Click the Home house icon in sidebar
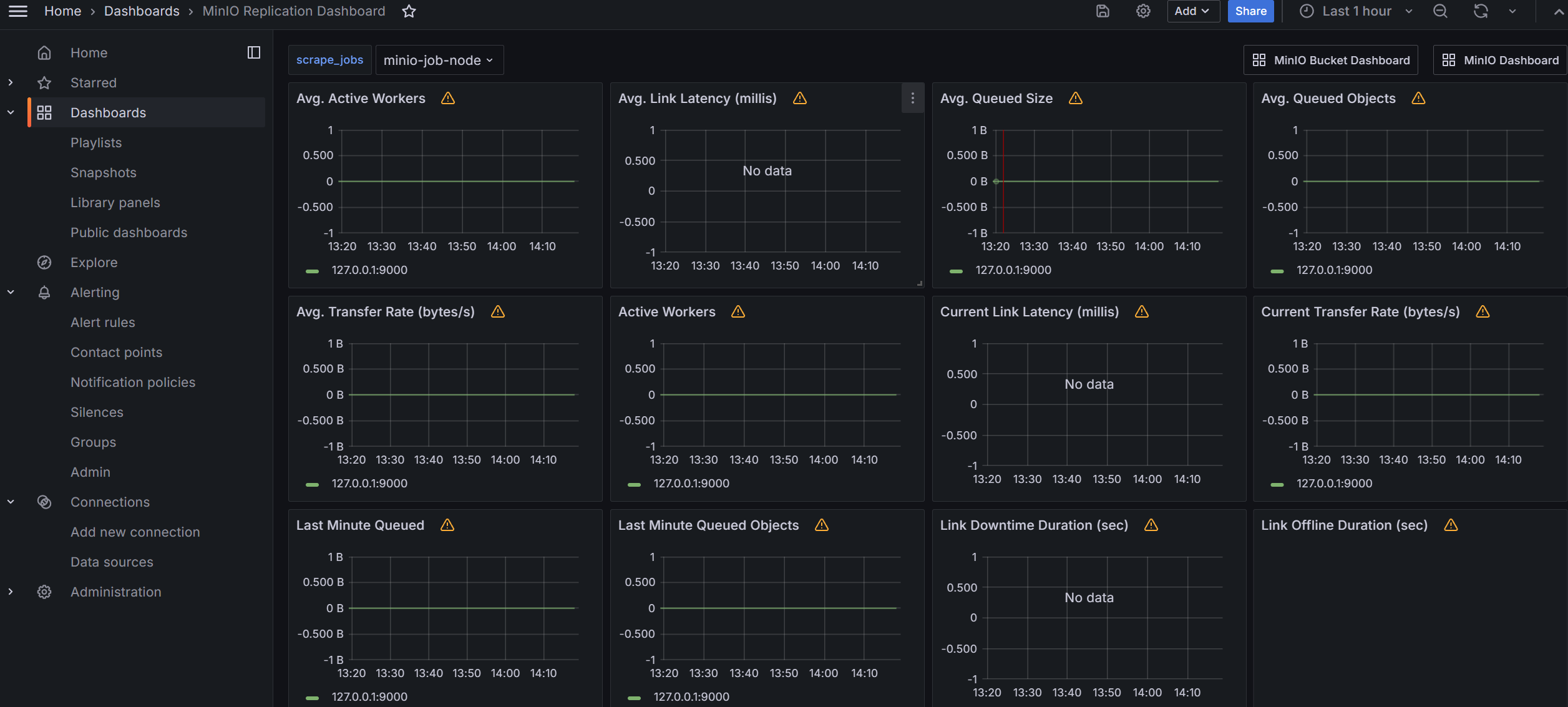This screenshot has height=707, width=1568. (44, 52)
